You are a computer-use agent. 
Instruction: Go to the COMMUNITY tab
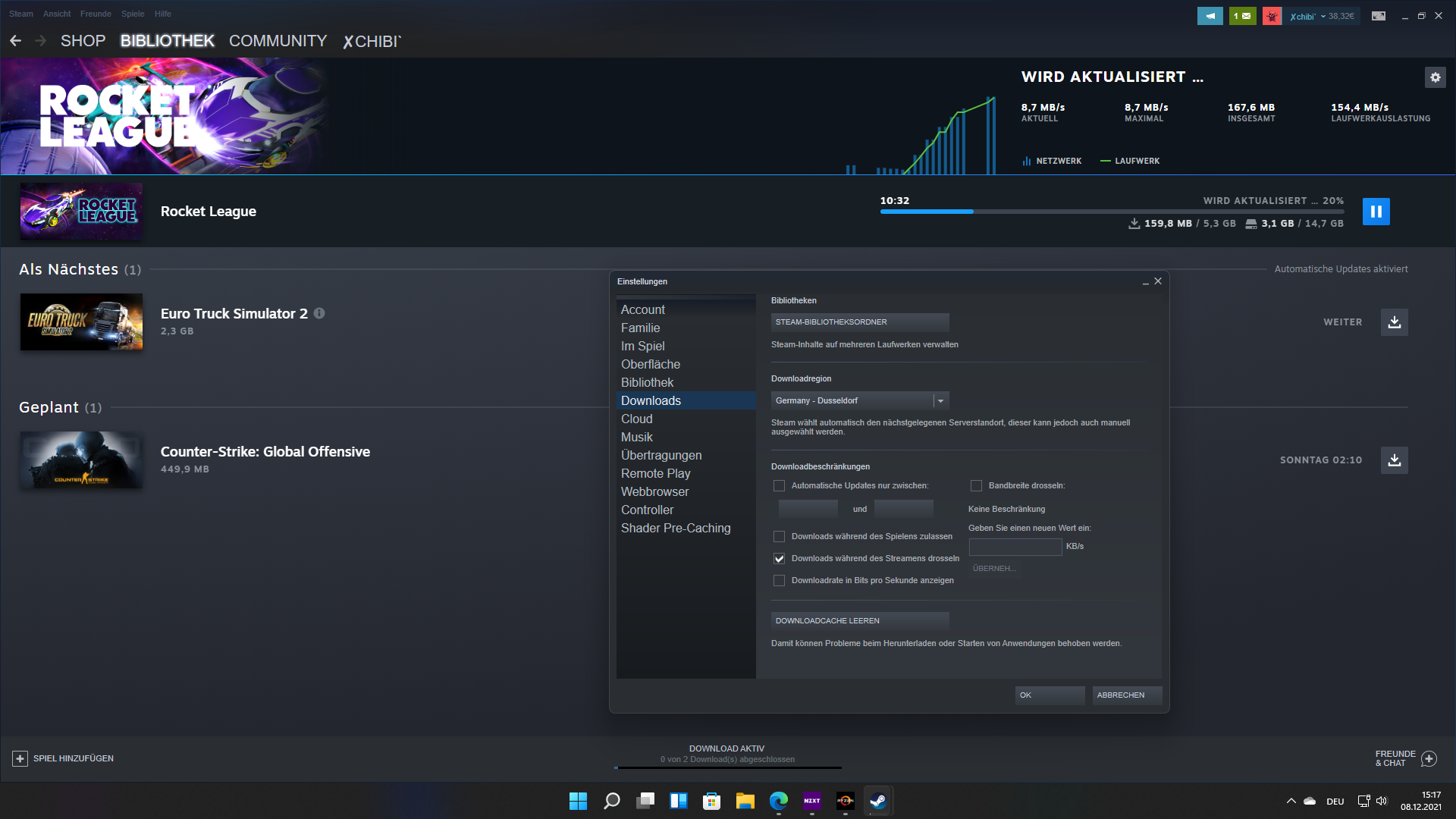coord(278,41)
